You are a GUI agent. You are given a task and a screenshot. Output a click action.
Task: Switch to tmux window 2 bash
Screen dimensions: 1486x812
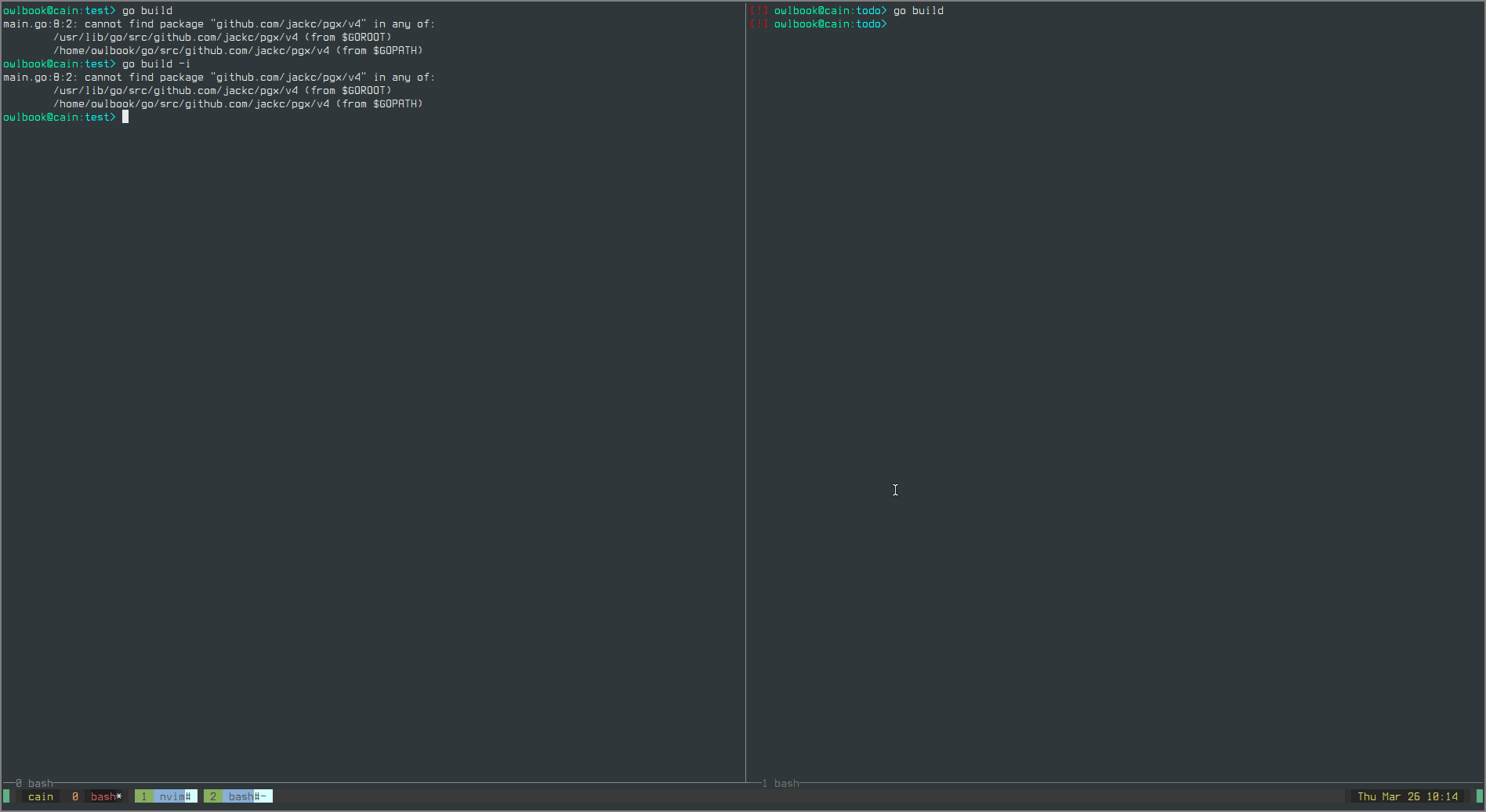pyautogui.click(x=238, y=796)
